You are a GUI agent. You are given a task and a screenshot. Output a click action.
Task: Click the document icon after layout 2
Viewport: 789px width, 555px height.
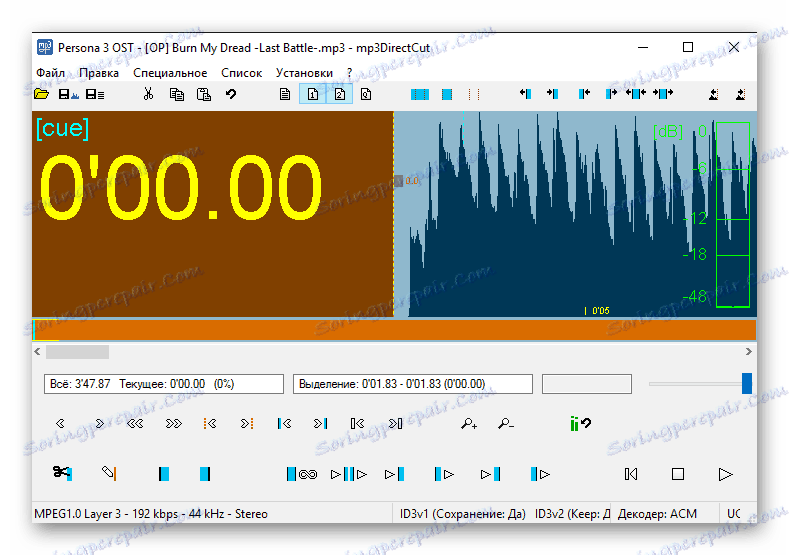click(x=366, y=94)
